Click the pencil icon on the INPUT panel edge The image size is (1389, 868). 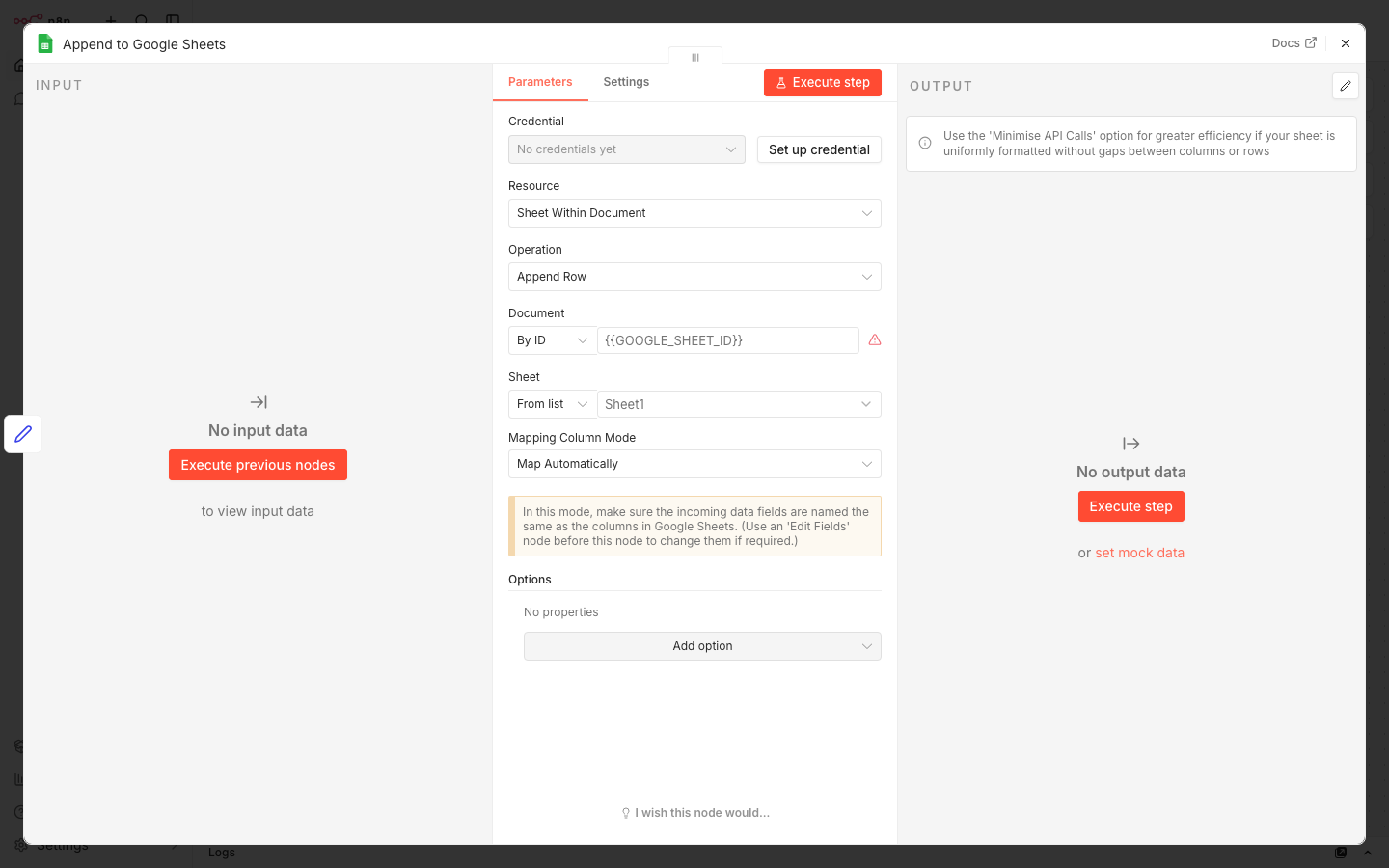pos(22,434)
